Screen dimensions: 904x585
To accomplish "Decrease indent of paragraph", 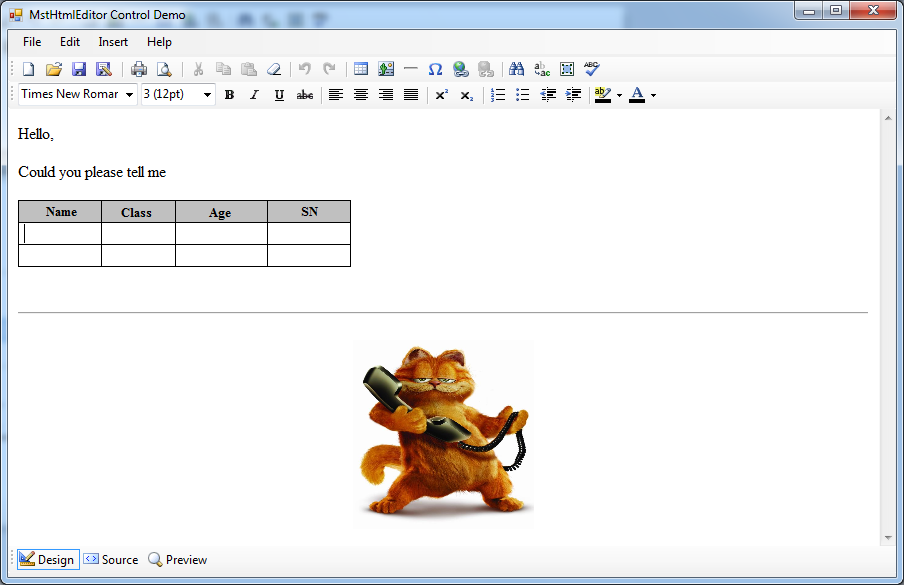I will 548,95.
